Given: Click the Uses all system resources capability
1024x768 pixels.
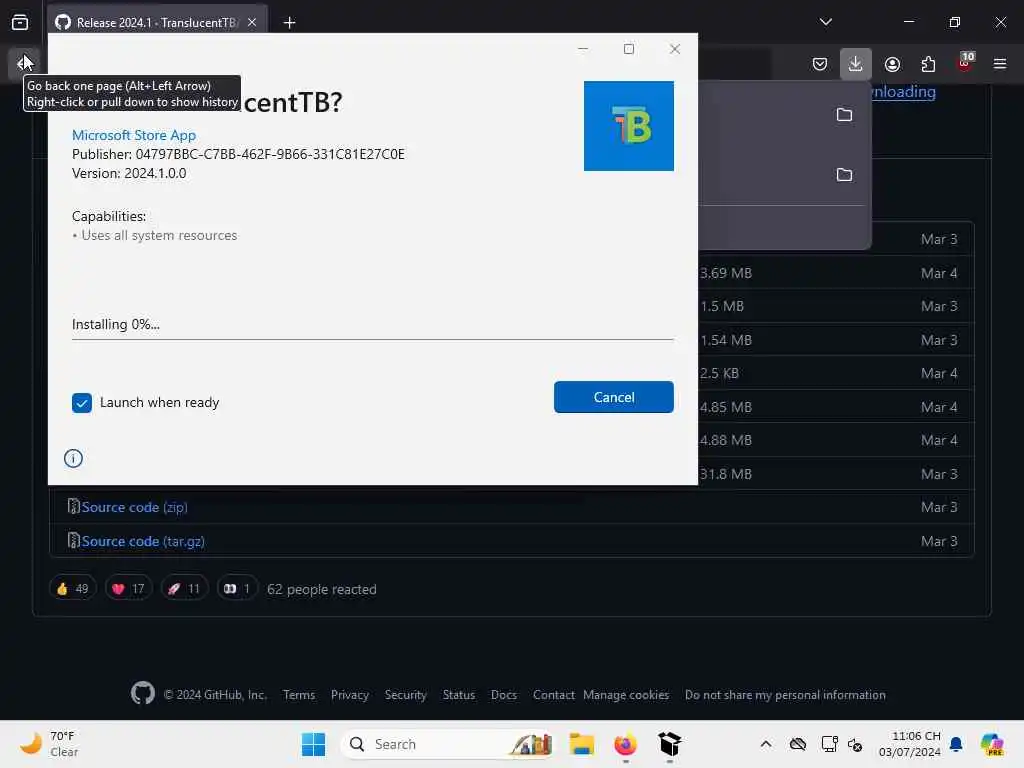Looking at the screenshot, I should 159,236.
